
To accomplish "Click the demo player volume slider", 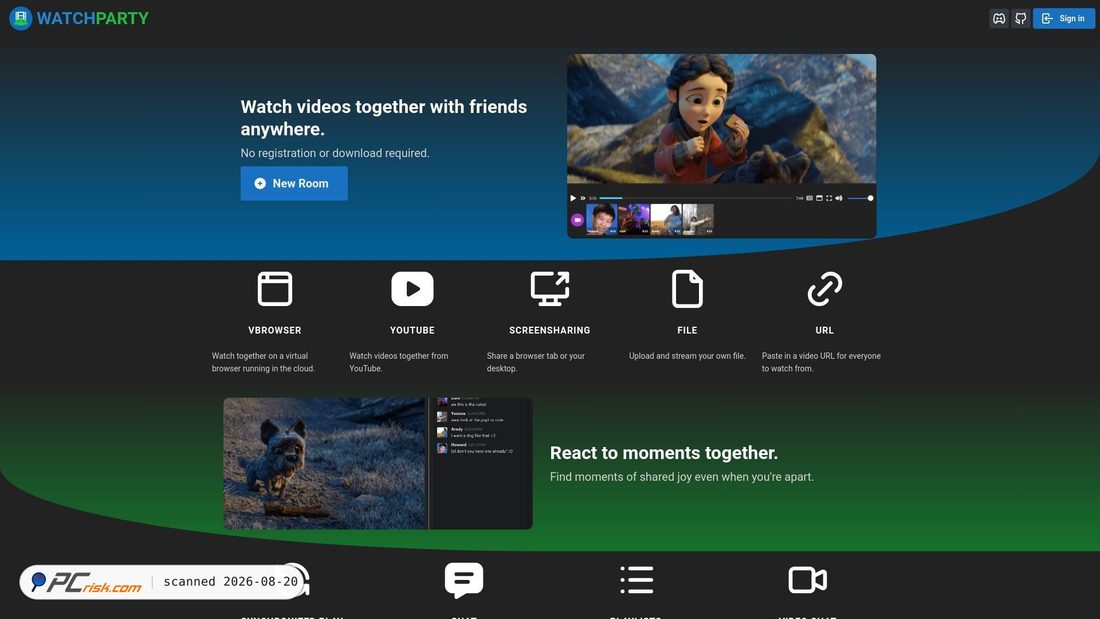I will click(x=860, y=198).
